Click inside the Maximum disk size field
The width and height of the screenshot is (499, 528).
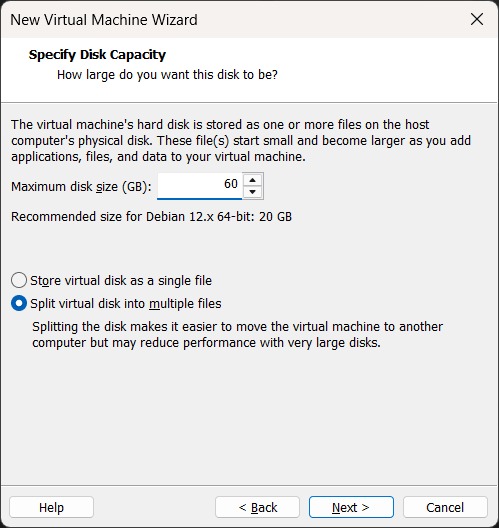point(200,186)
